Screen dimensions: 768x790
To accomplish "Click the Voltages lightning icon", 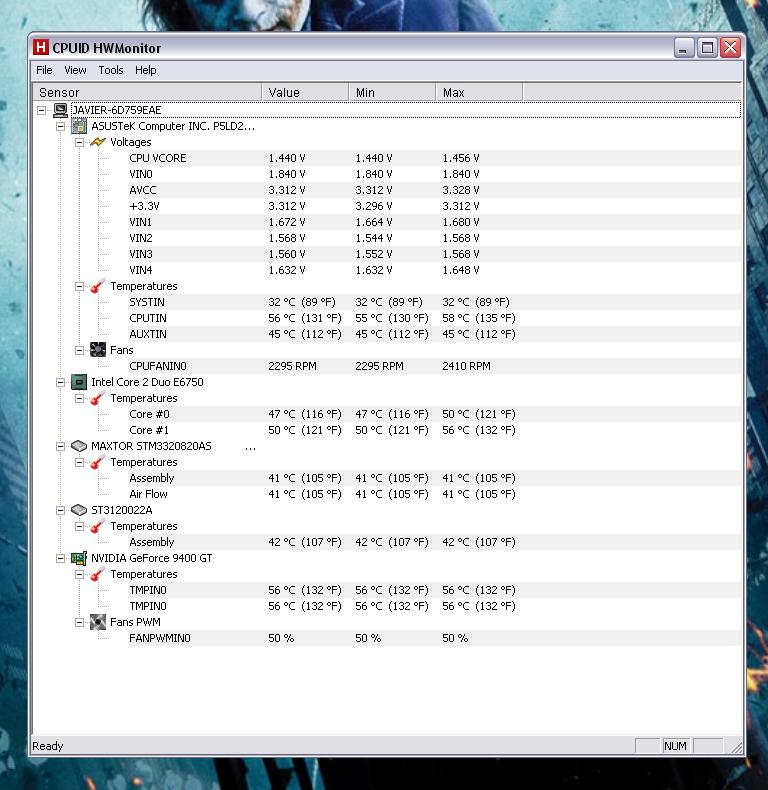I will [98, 142].
